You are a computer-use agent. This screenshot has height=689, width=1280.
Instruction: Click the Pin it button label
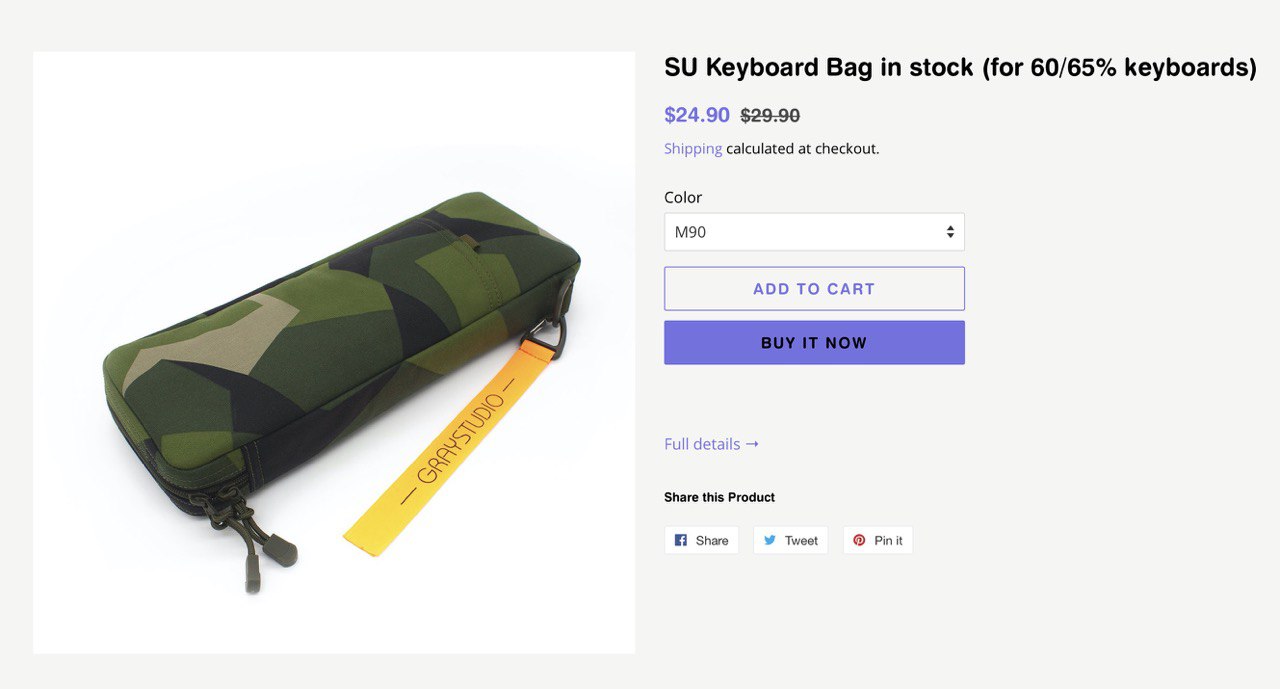click(x=888, y=541)
